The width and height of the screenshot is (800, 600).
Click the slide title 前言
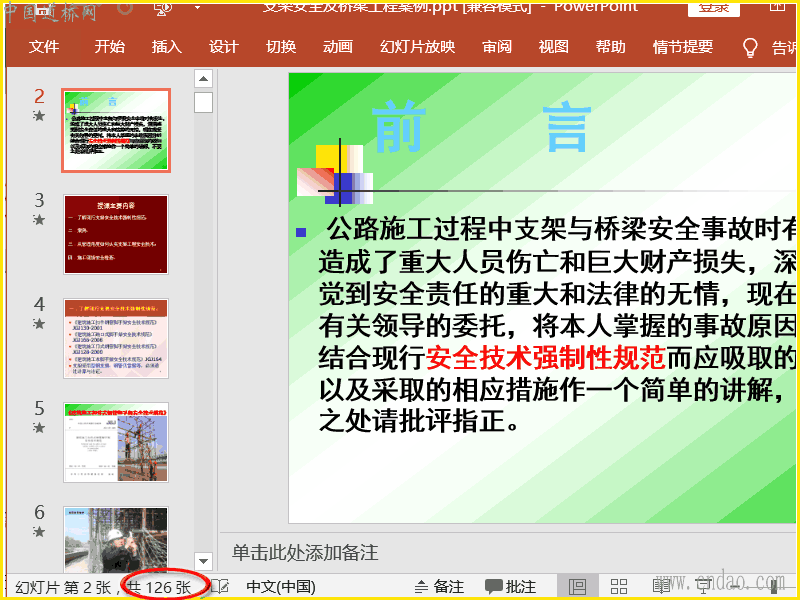tap(482, 127)
